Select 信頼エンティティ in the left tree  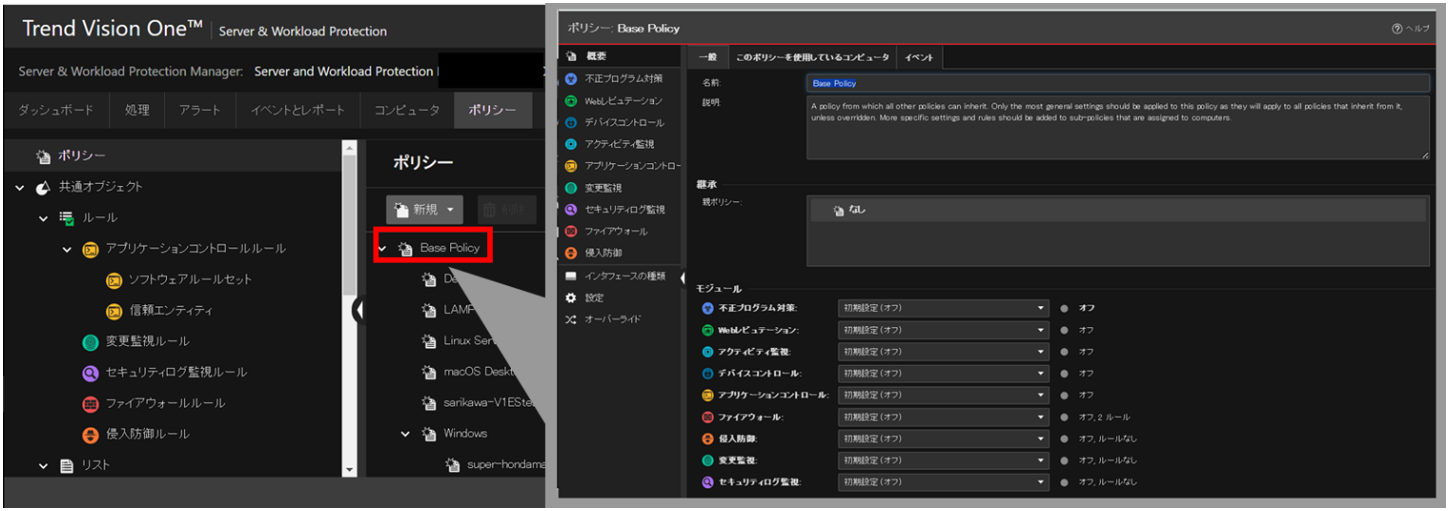(x=170, y=310)
